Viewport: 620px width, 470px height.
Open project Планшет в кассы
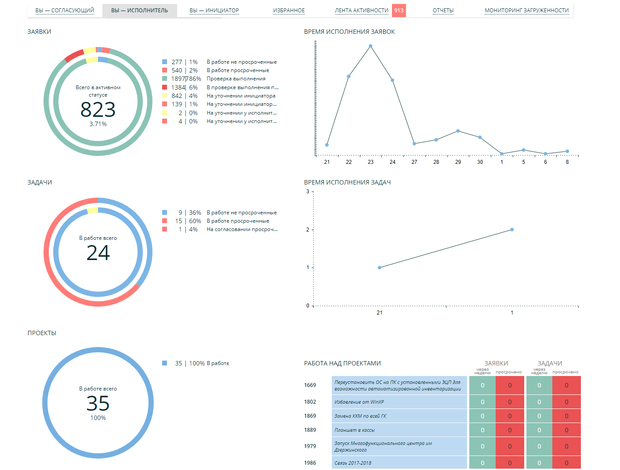399,430
